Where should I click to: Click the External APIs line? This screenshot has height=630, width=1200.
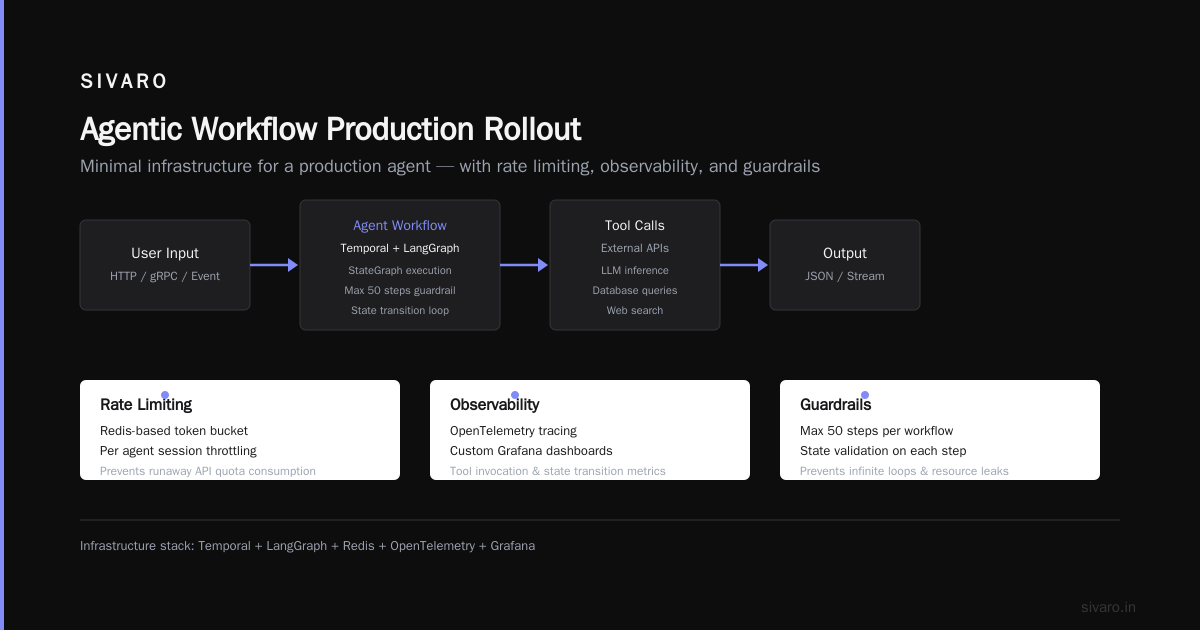pos(635,248)
